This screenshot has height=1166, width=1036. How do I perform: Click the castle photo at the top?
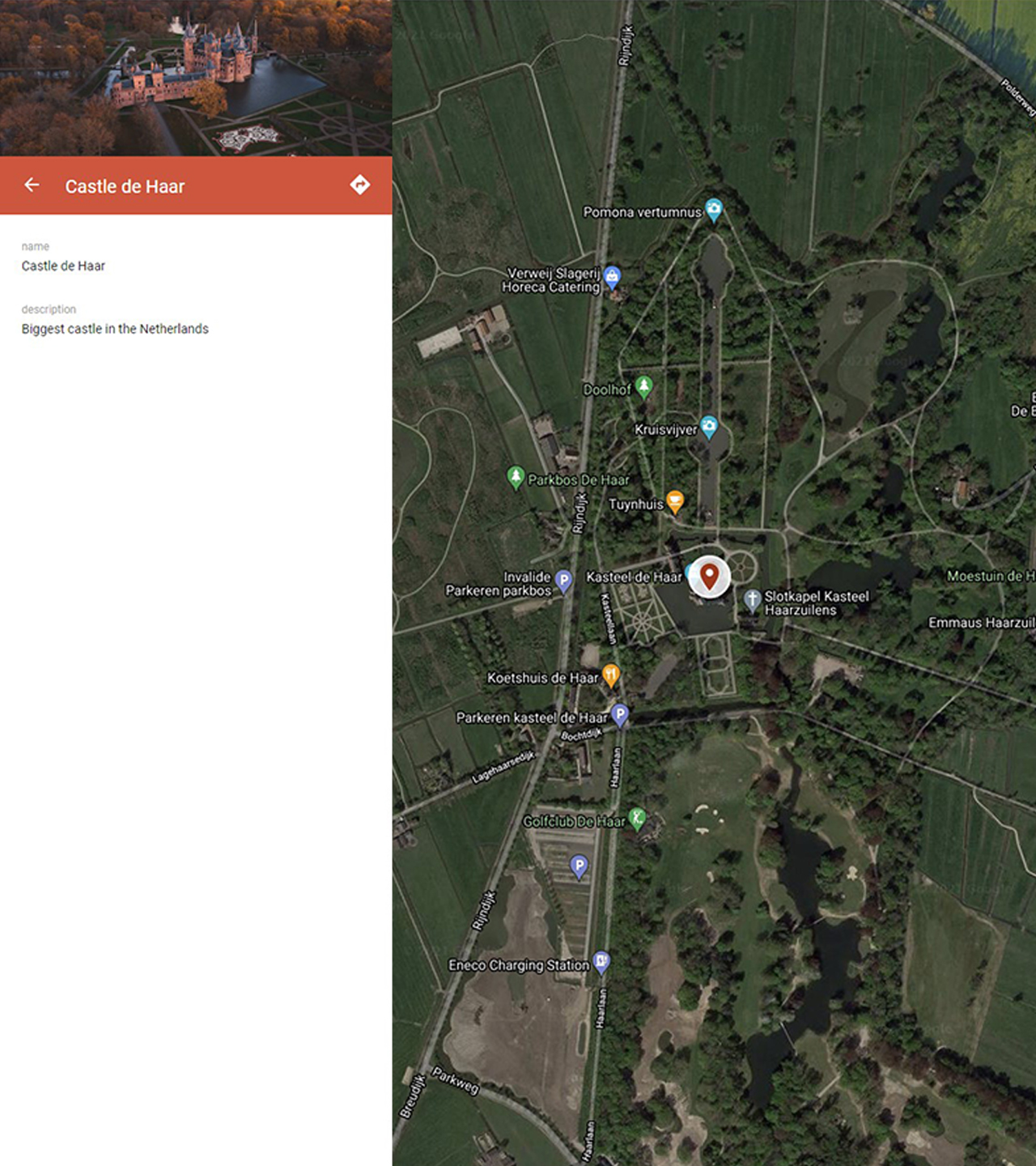coord(194,77)
